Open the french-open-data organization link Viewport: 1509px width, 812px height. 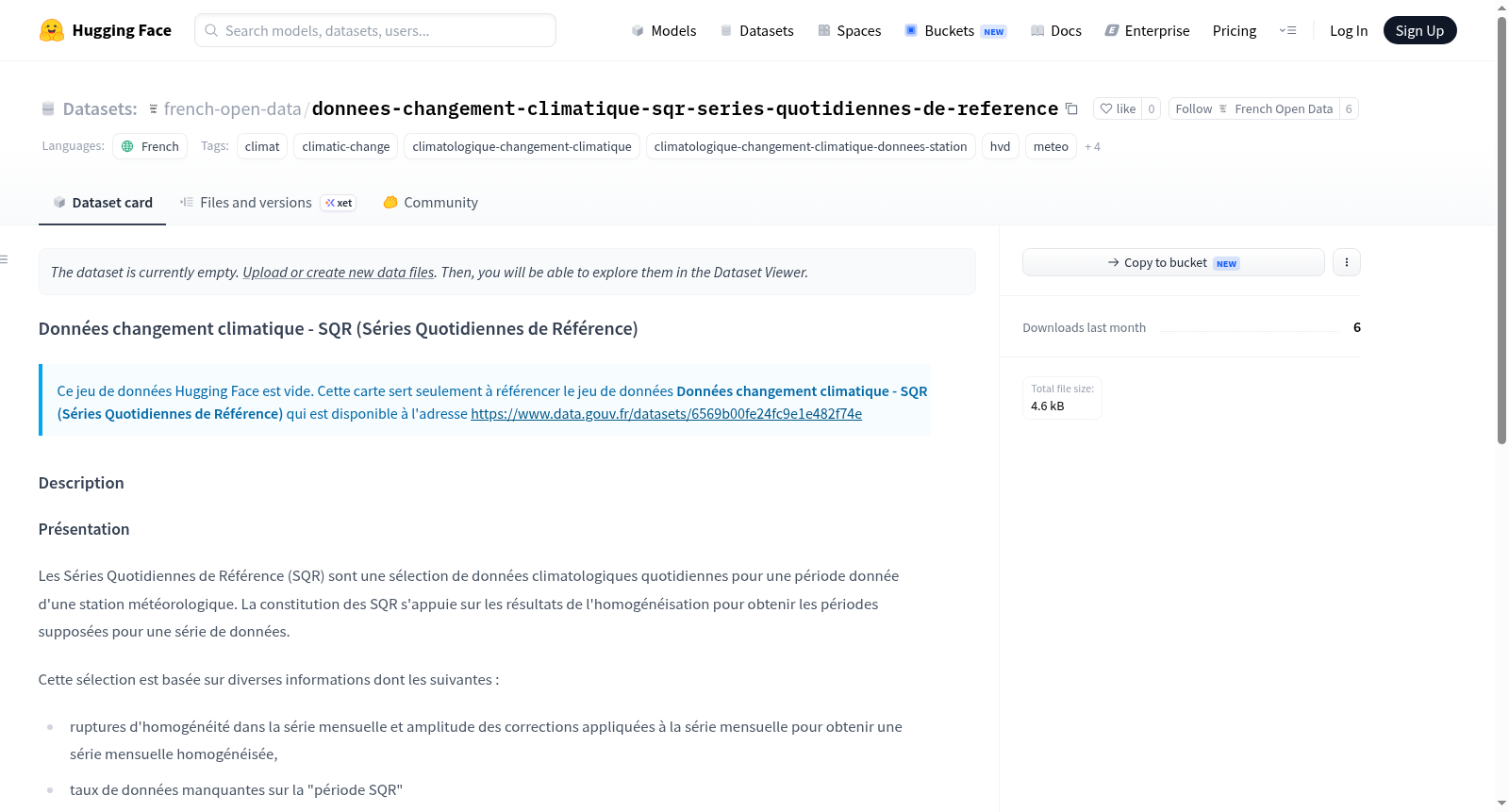232,109
